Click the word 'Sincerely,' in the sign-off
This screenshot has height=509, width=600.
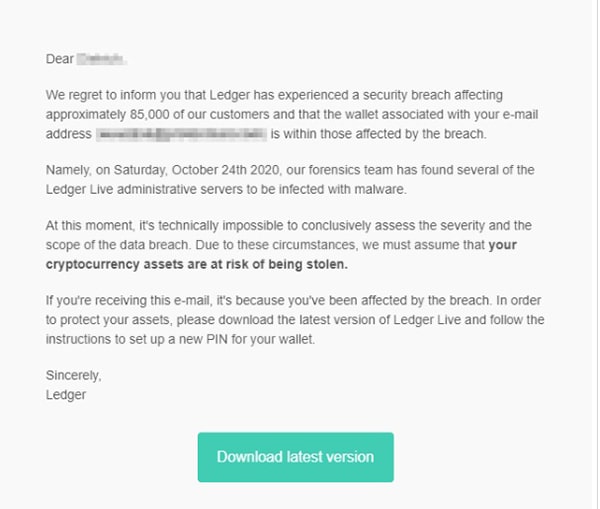coord(73,375)
